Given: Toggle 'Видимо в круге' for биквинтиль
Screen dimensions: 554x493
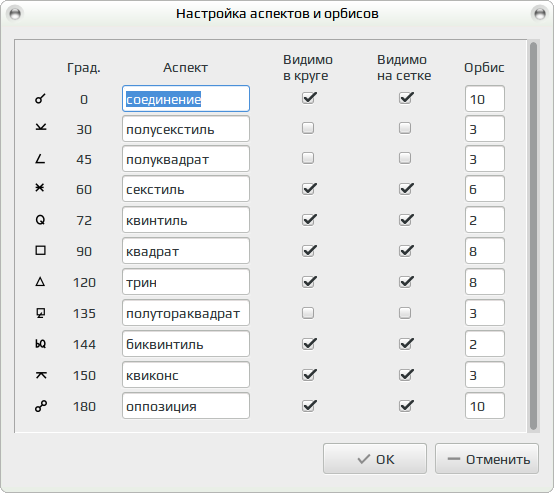Looking at the screenshot, I should 308,344.
